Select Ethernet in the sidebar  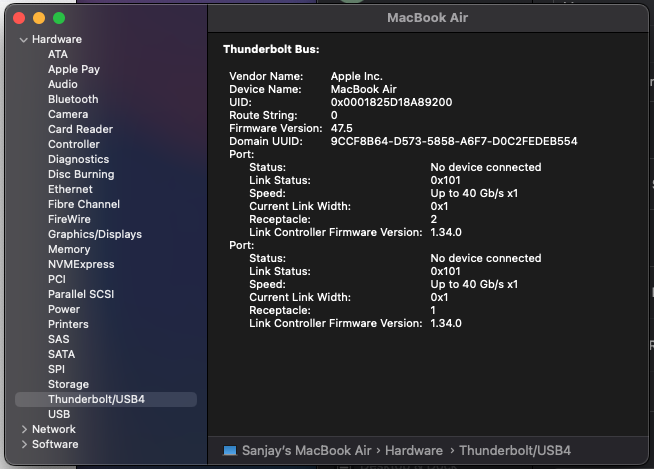(x=70, y=189)
